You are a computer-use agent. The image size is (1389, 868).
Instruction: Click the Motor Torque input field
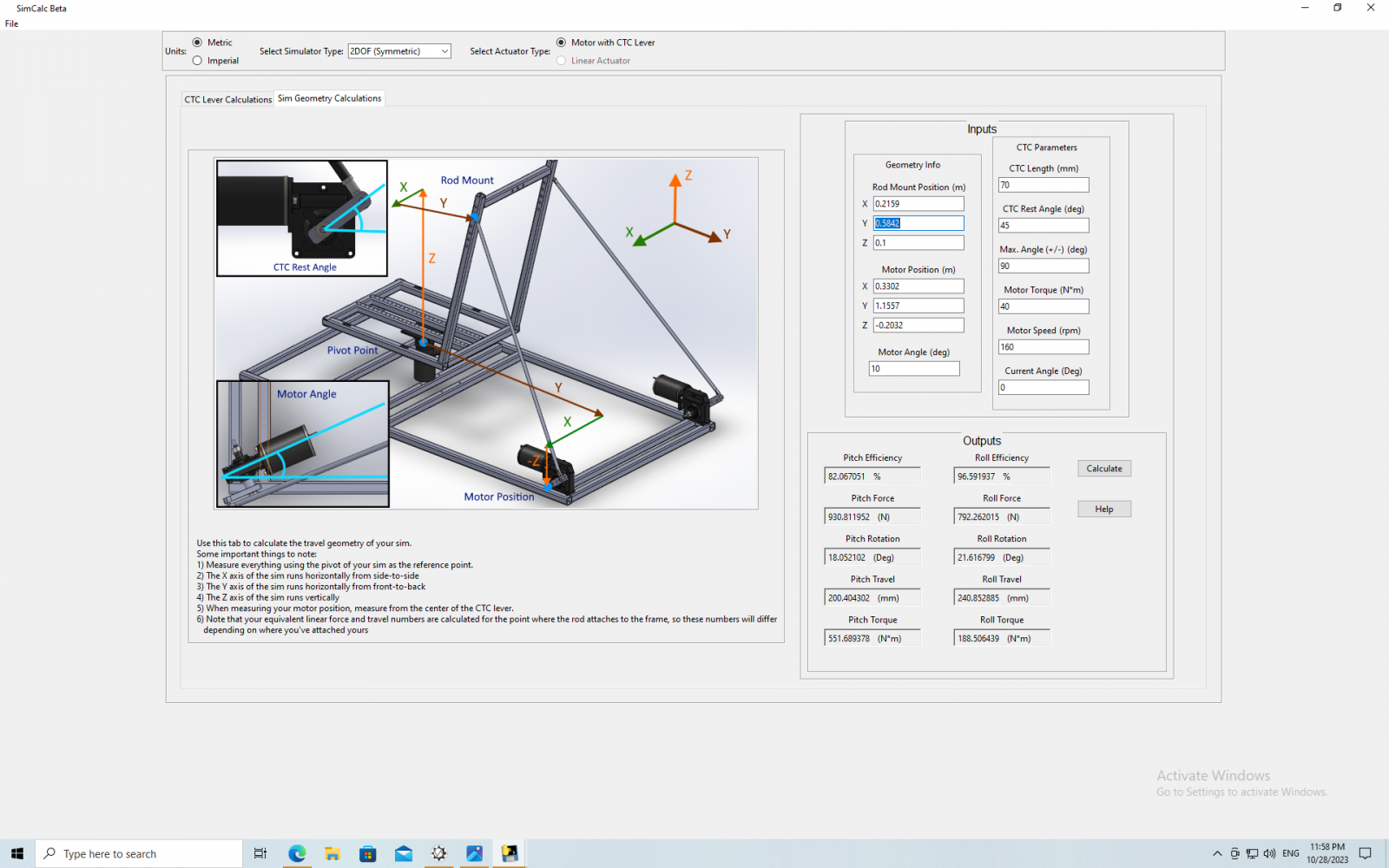pyautogui.click(x=1043, y=306)
